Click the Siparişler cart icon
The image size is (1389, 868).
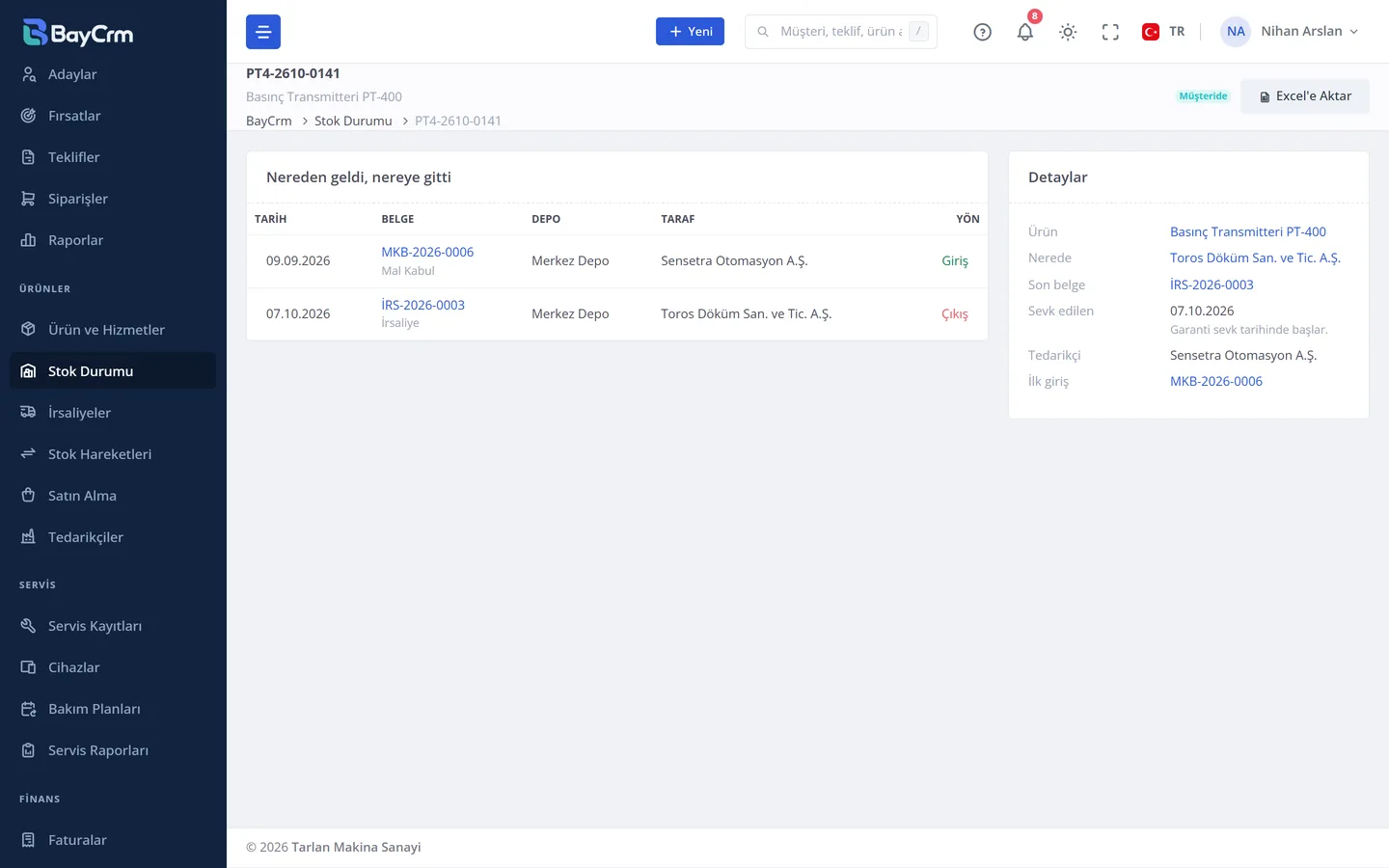pyautogui.click(x=29, y=199)
